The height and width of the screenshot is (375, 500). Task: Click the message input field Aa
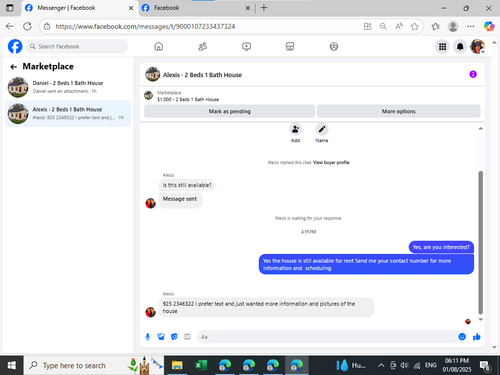327,337
